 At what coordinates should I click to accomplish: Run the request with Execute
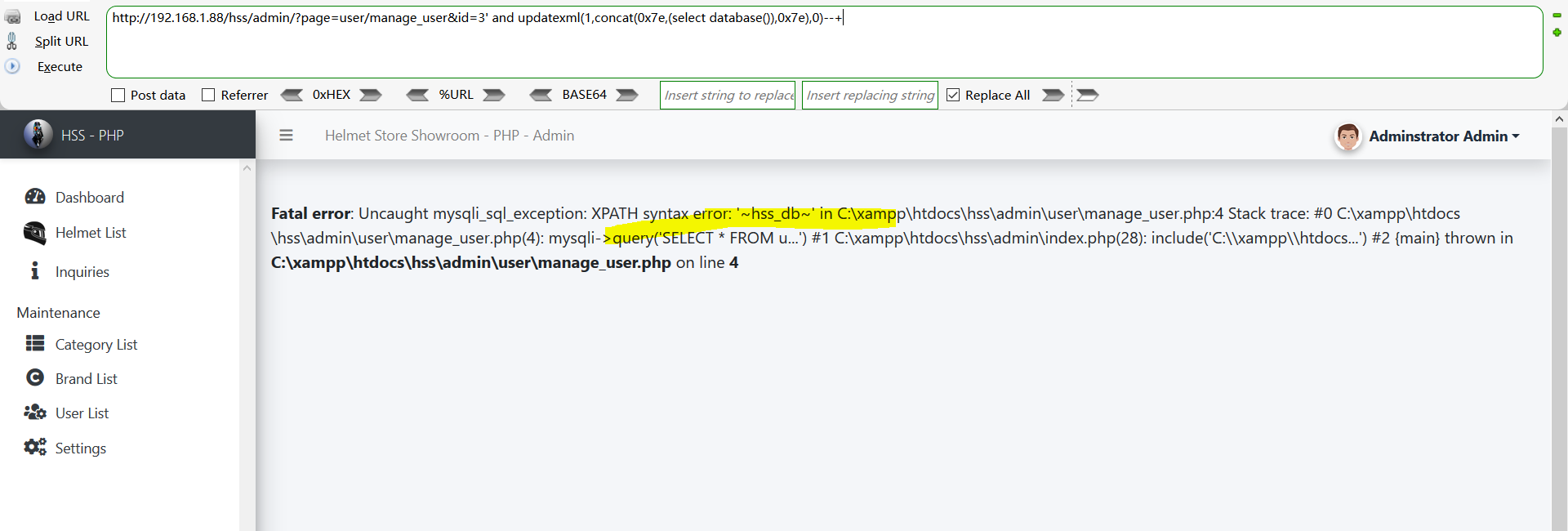click(60, 67)
